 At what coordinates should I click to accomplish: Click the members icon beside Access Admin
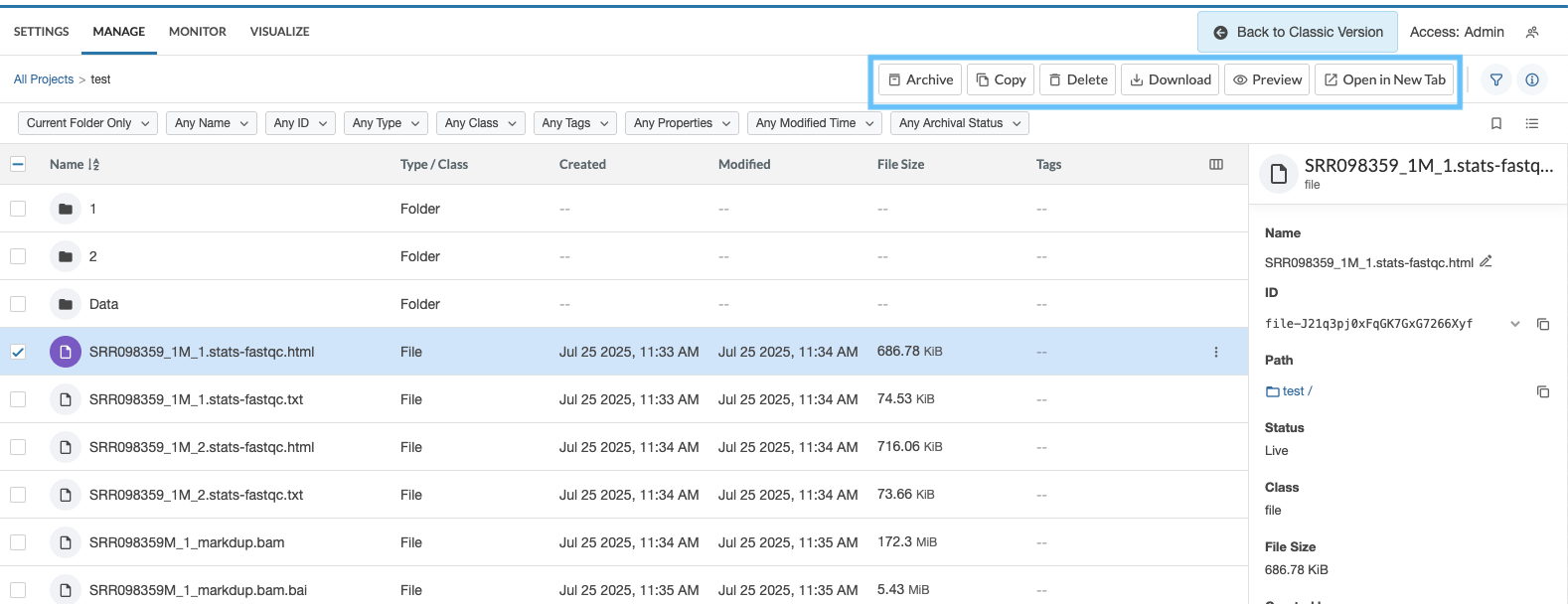(x=1532, y=32)
